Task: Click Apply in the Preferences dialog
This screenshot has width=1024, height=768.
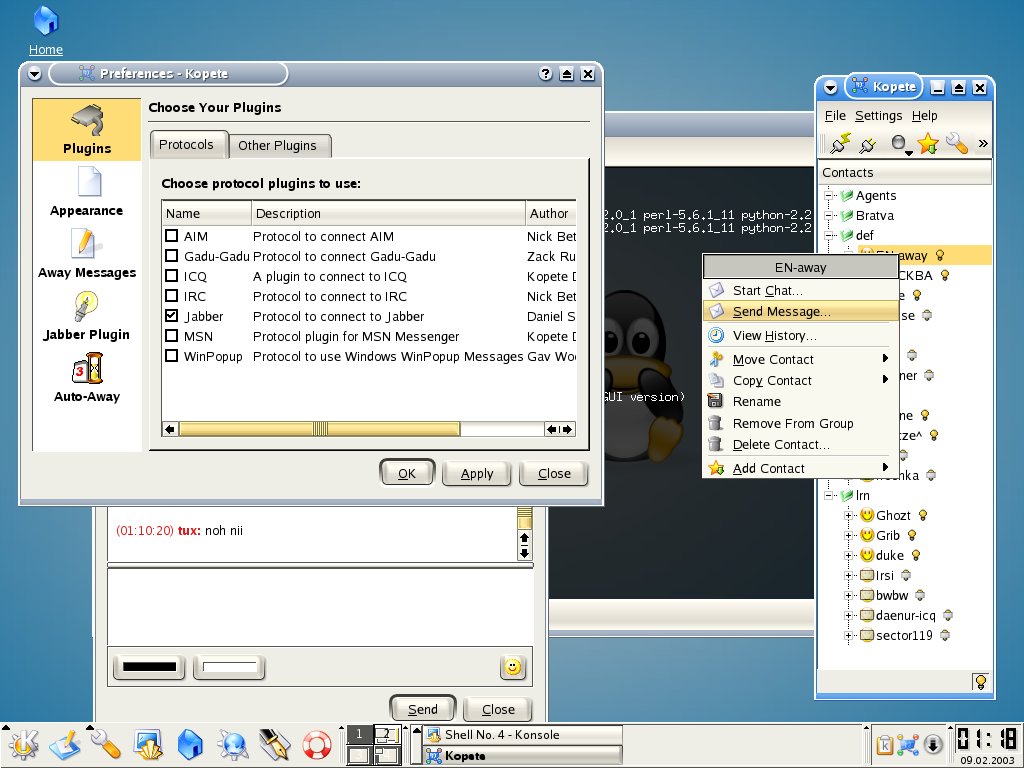Action: click(x=477, y=473)
